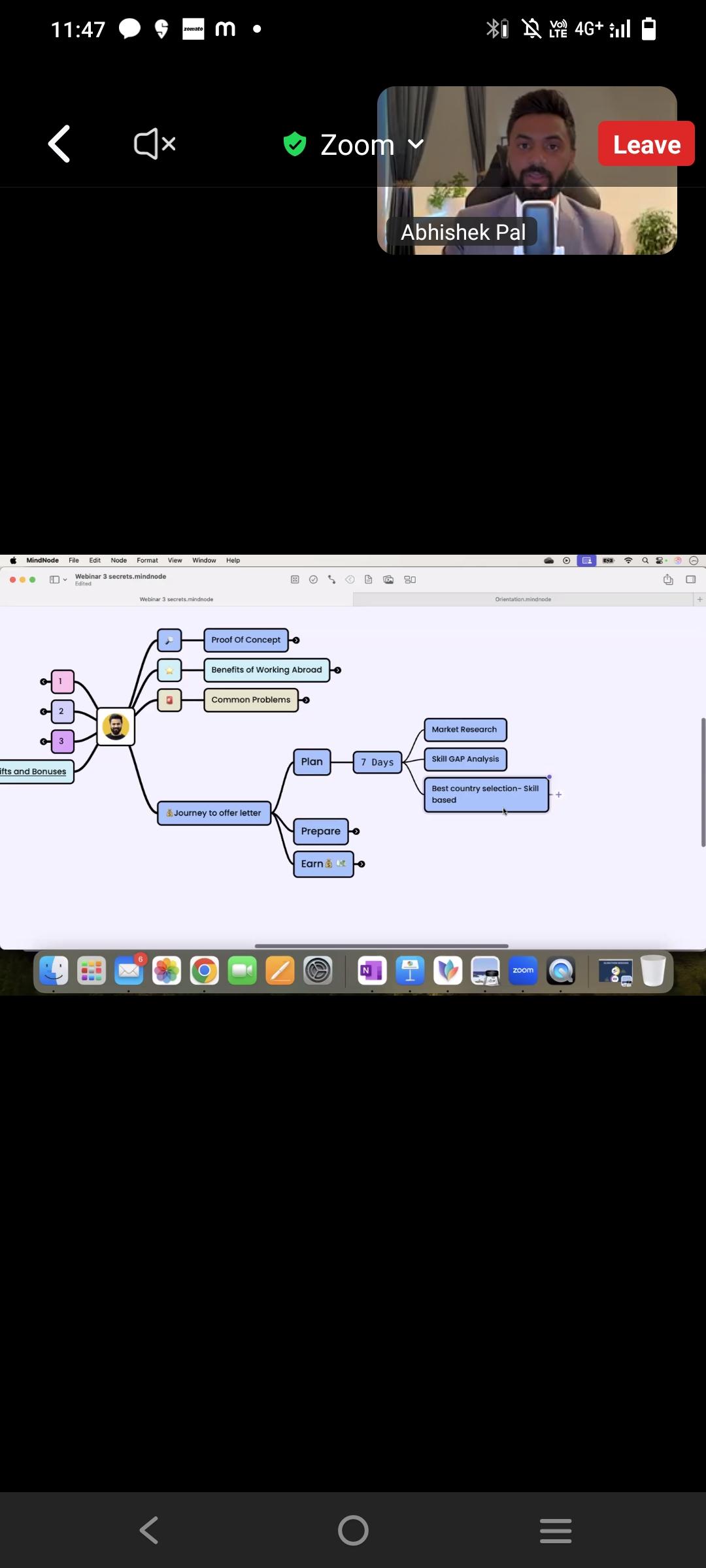
Task: Tap the Leave meeting button
Action: 646,144
